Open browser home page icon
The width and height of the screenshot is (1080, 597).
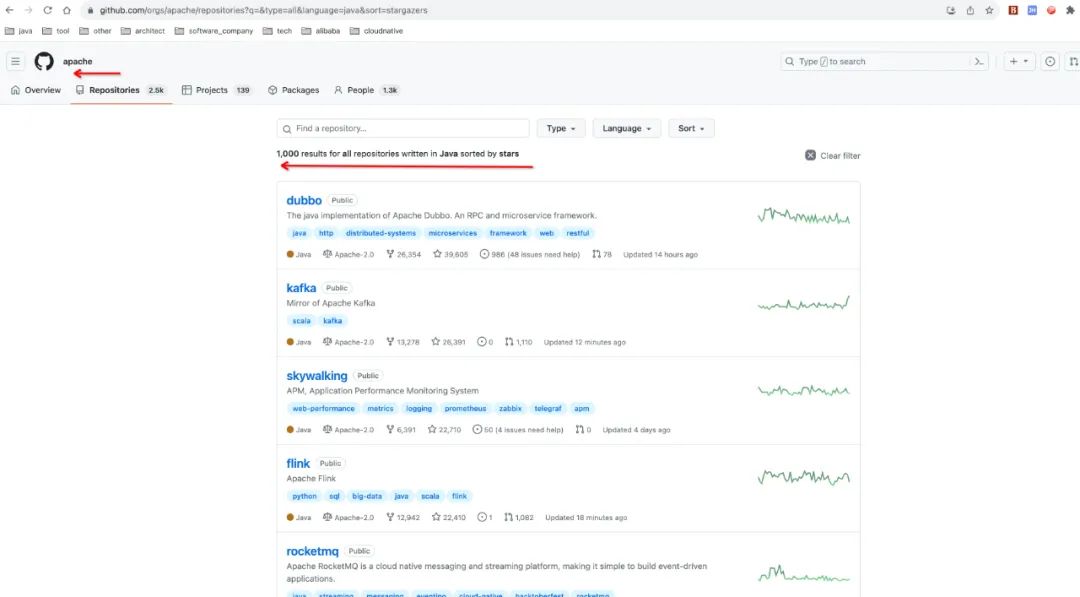click(67, 10)
